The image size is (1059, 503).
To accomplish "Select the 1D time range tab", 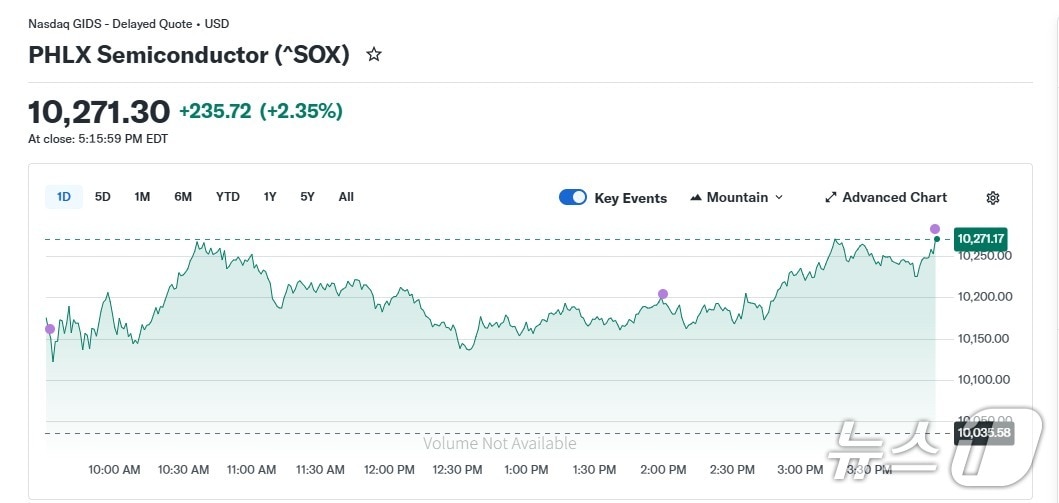I will point(64,197).
